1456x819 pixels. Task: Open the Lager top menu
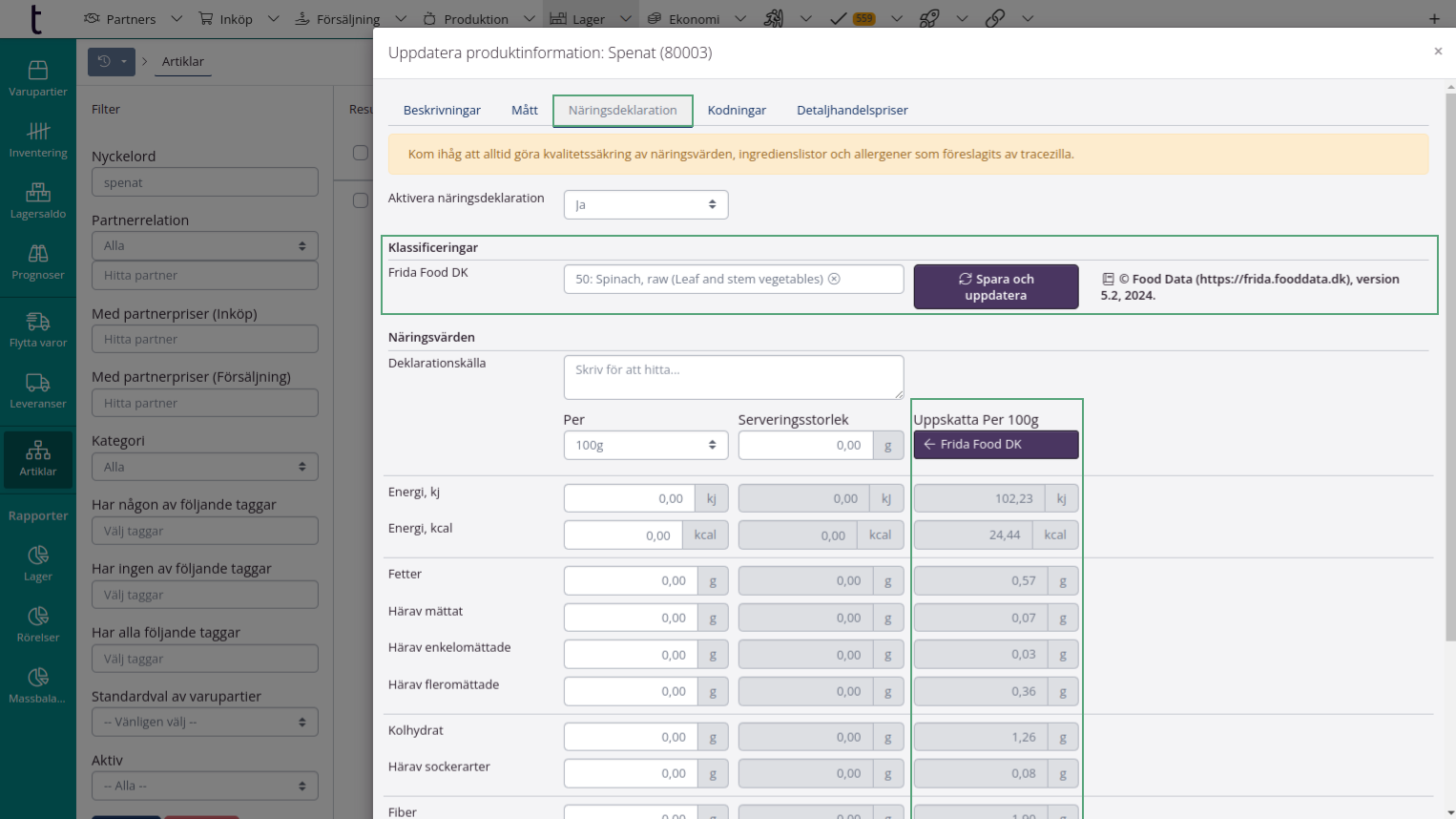(x=578, y=19)
